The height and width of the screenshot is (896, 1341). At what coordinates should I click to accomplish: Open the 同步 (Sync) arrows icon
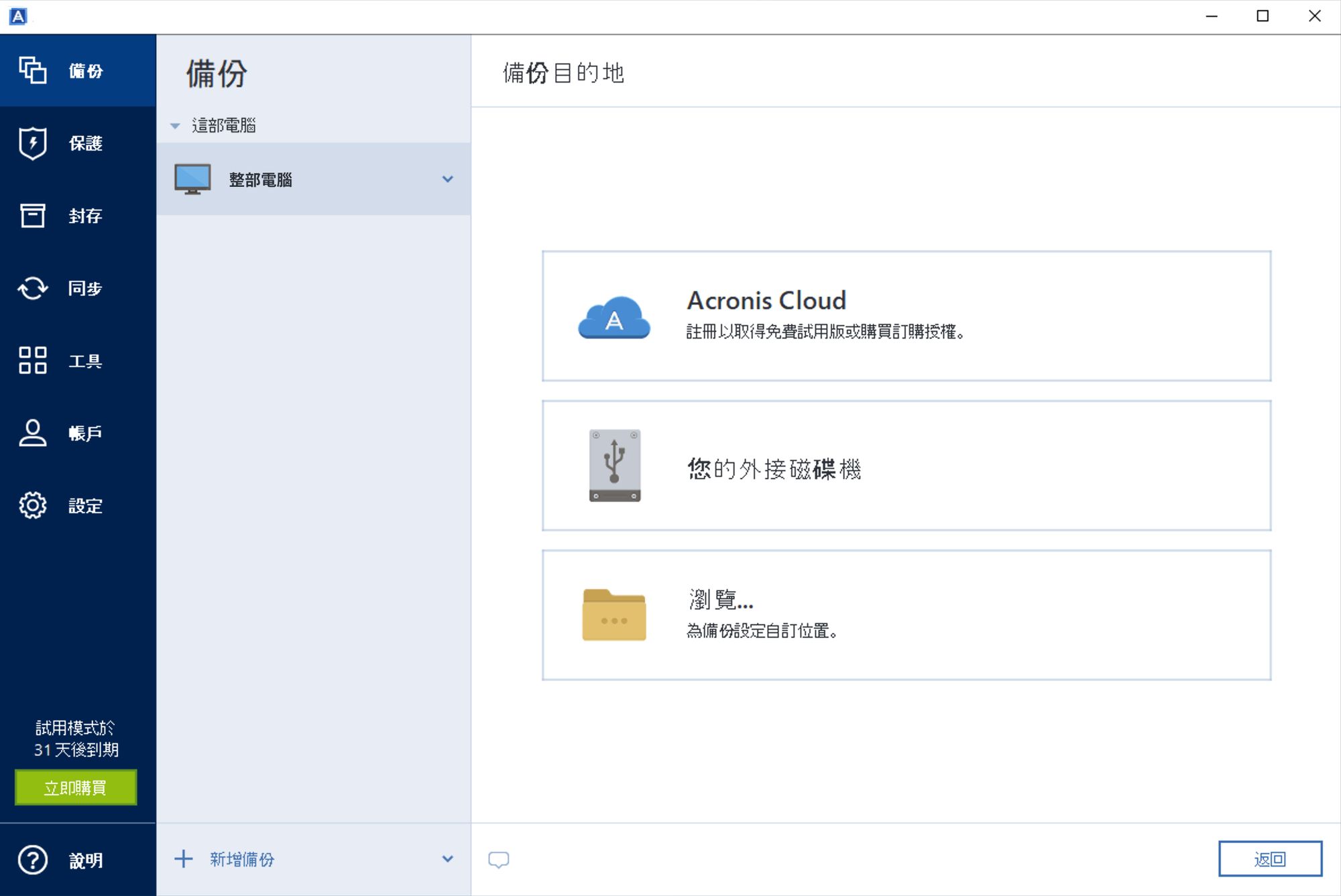(x=32, y=288)
